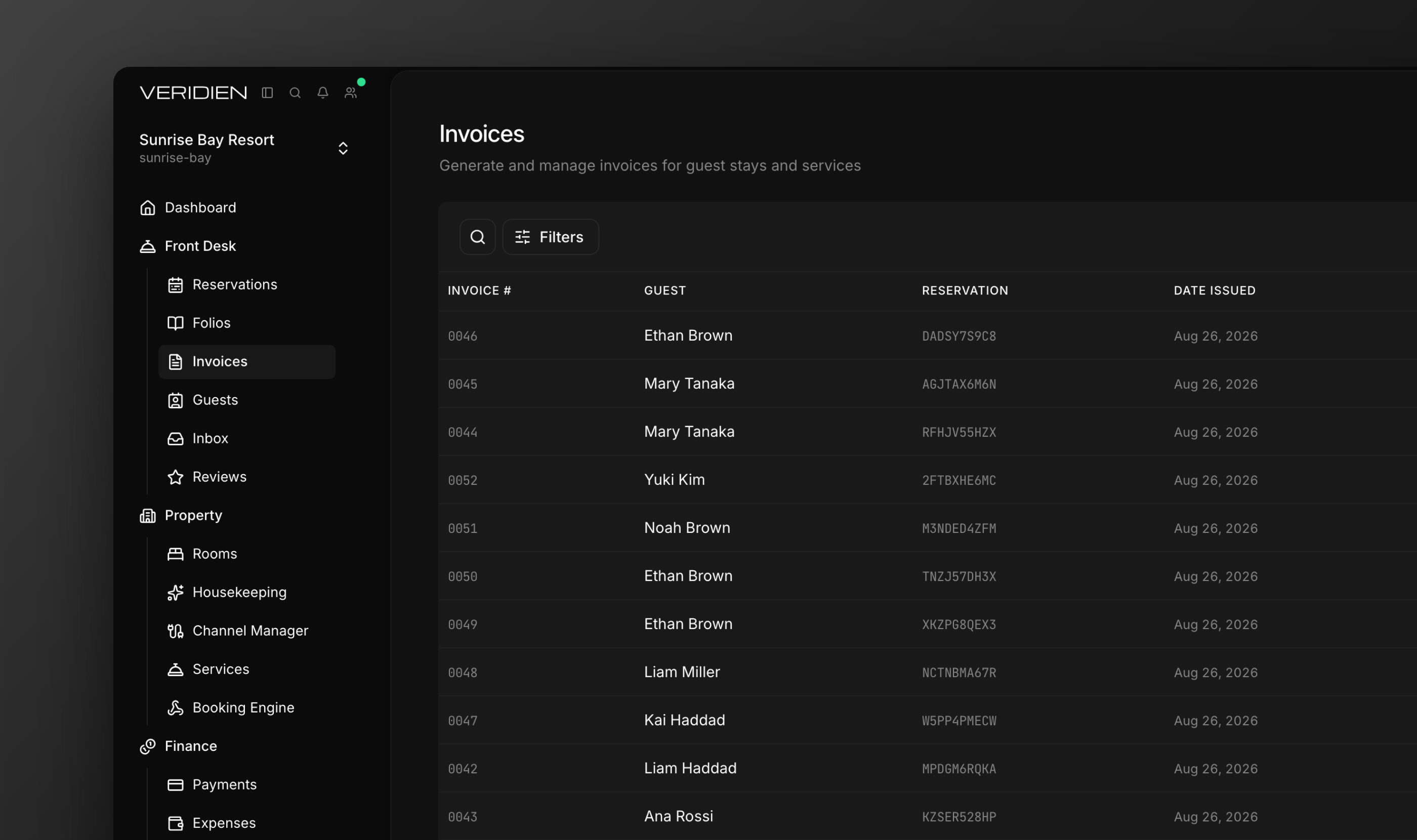
Task: Go to Payments
Action: point(225,785)
